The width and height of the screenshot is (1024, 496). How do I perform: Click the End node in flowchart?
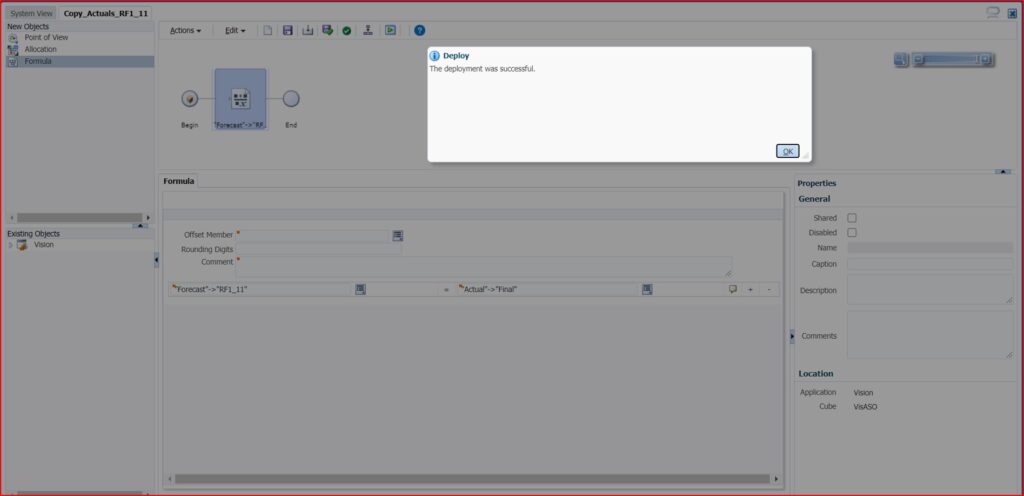[291, 99]
